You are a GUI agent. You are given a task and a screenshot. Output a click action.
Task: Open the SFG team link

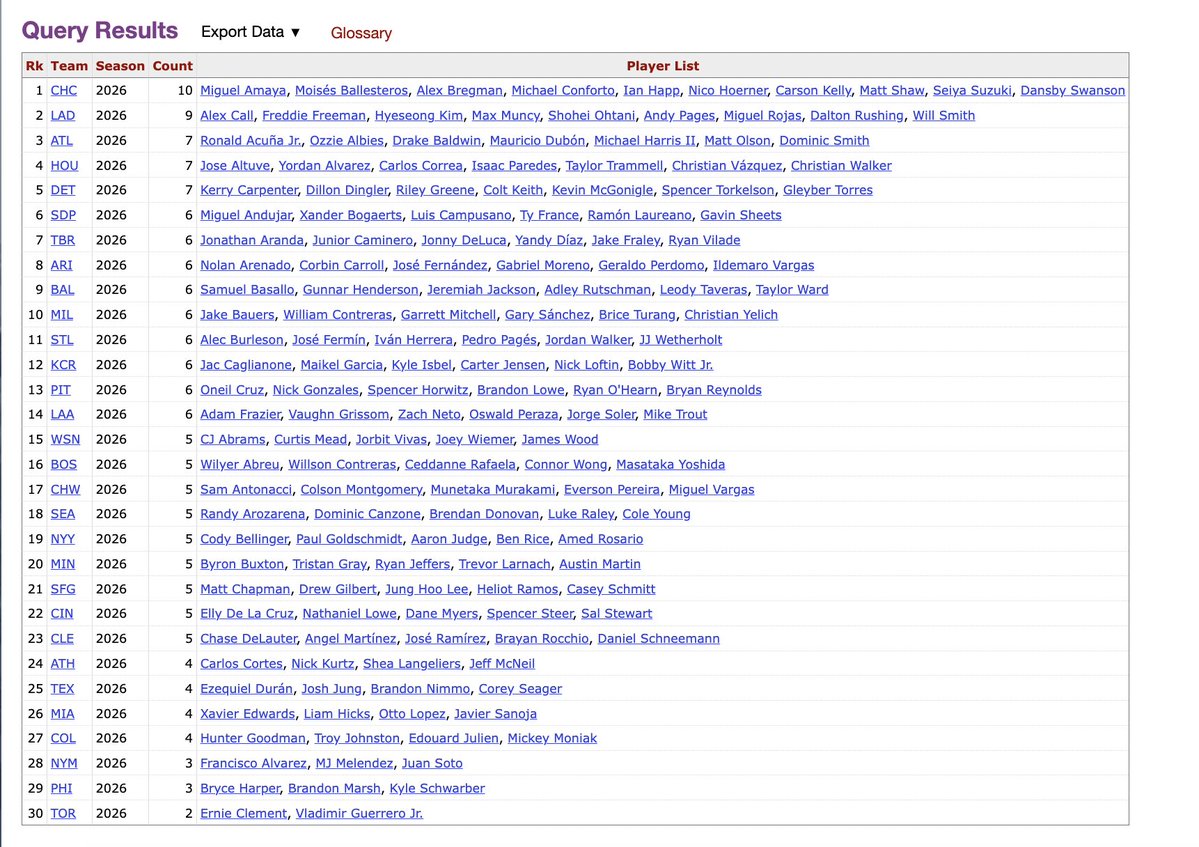coord(63,589)
